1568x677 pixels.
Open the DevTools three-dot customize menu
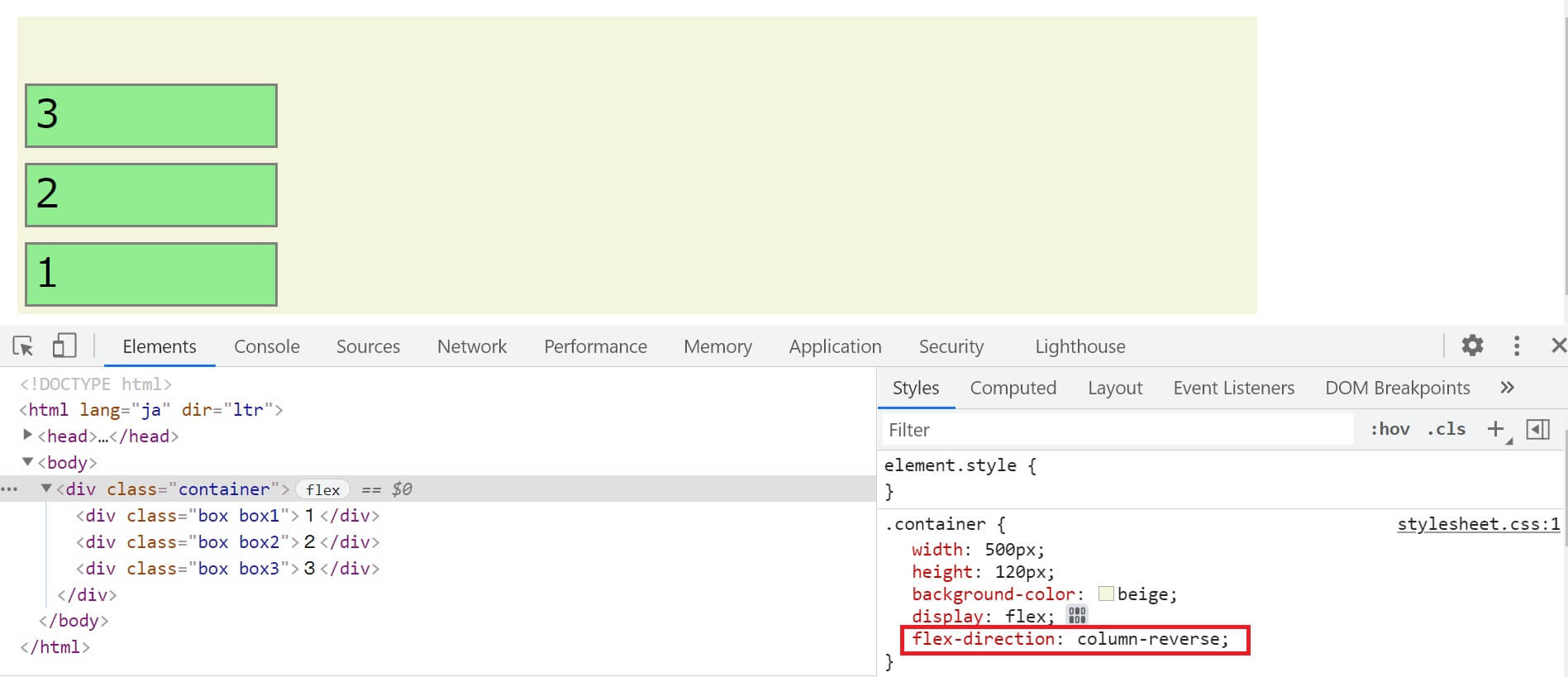point(1516,346)
